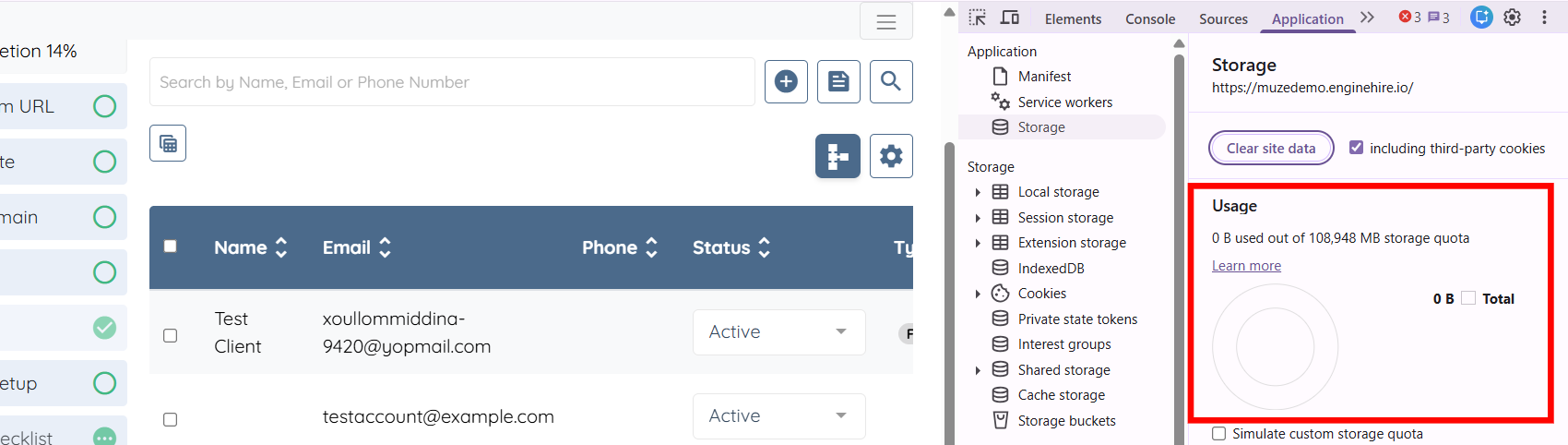Open the table settings gear
The width and height of the screenshot is (1568, 445).
click(891, 156)
